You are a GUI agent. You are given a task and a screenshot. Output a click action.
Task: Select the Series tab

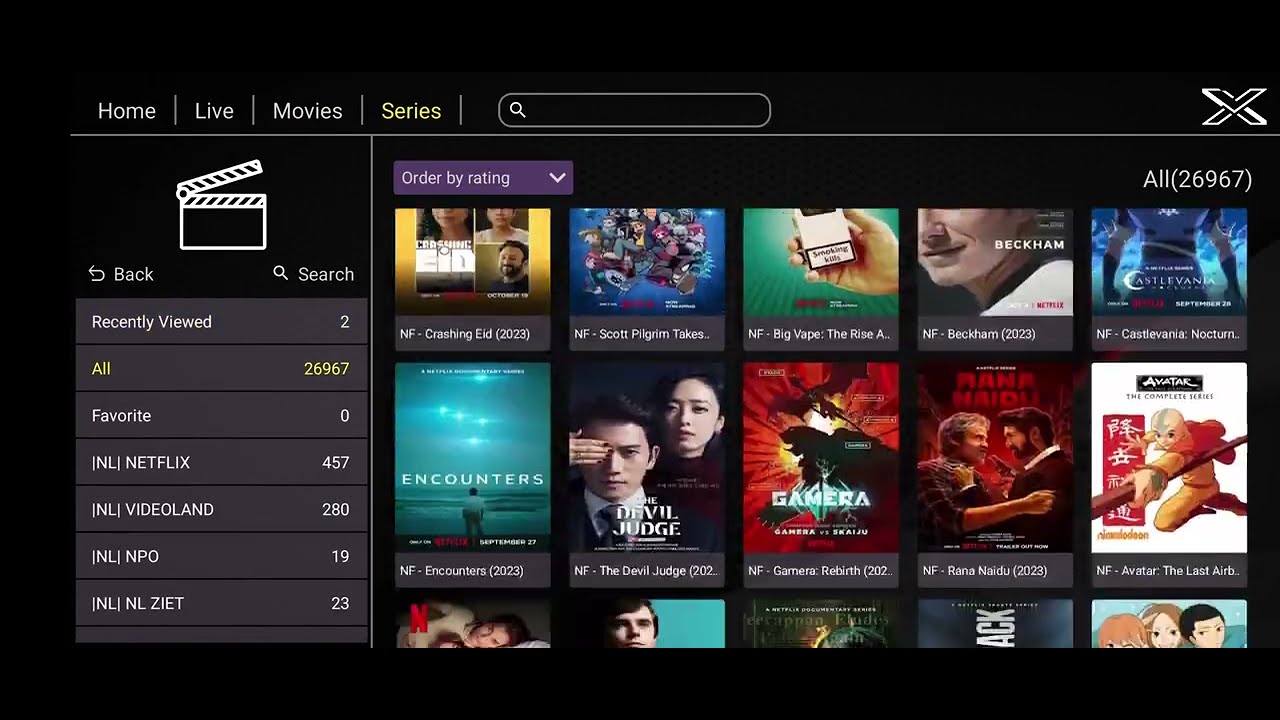click(x=411, y=111)
